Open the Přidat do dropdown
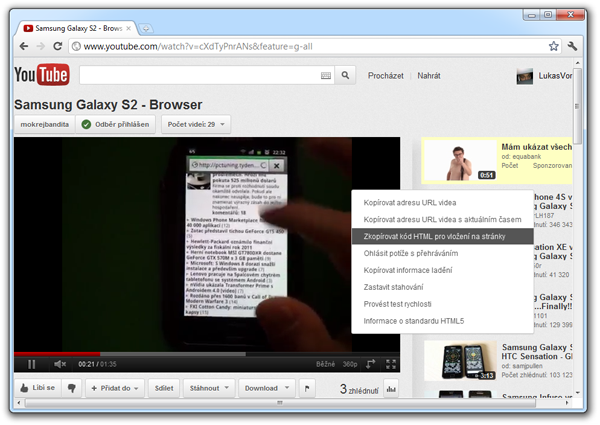This screenshot has height=425, width=600. tap(115, 388)
